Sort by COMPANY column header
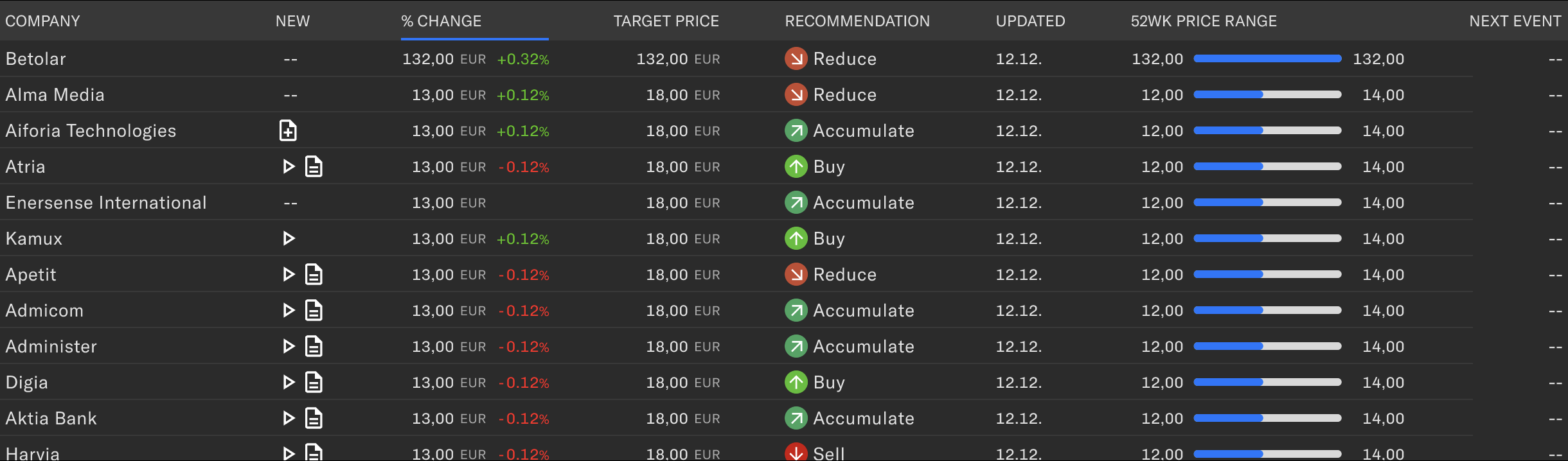The height and width of the screenshot is (461, 1568). tap(42, 21)
